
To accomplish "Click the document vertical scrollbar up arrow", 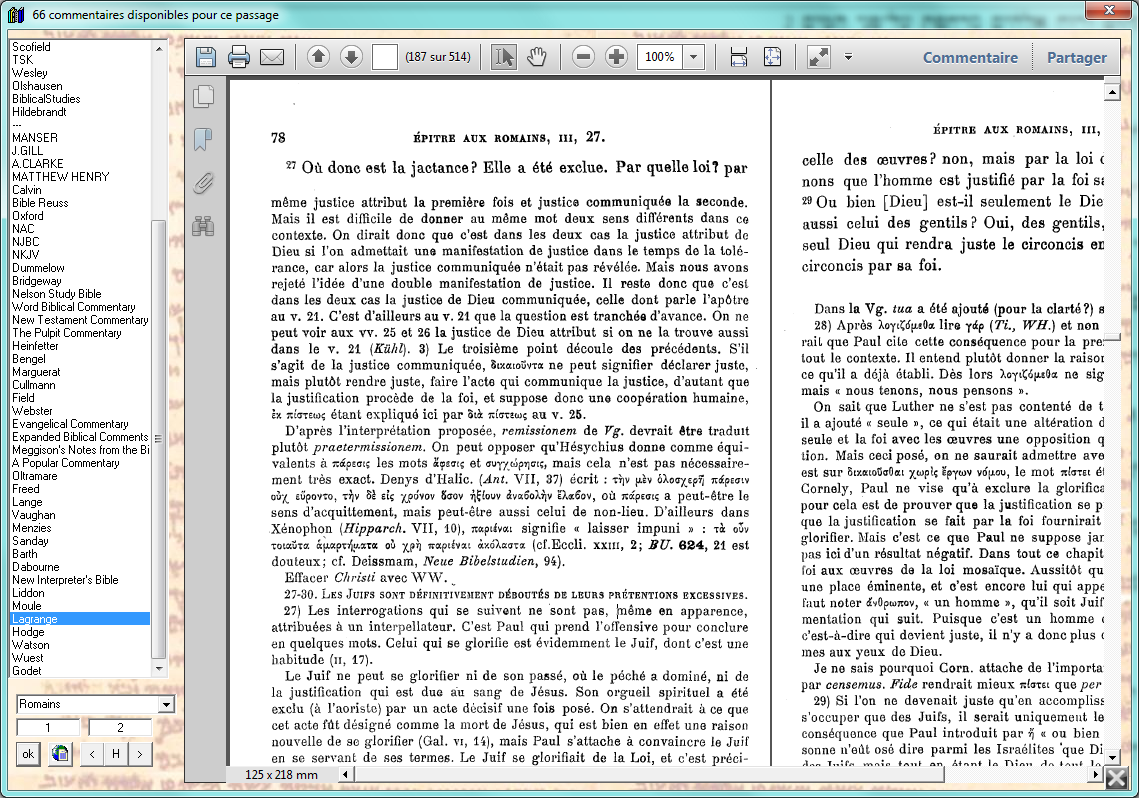I will [x=1112, y=91].
